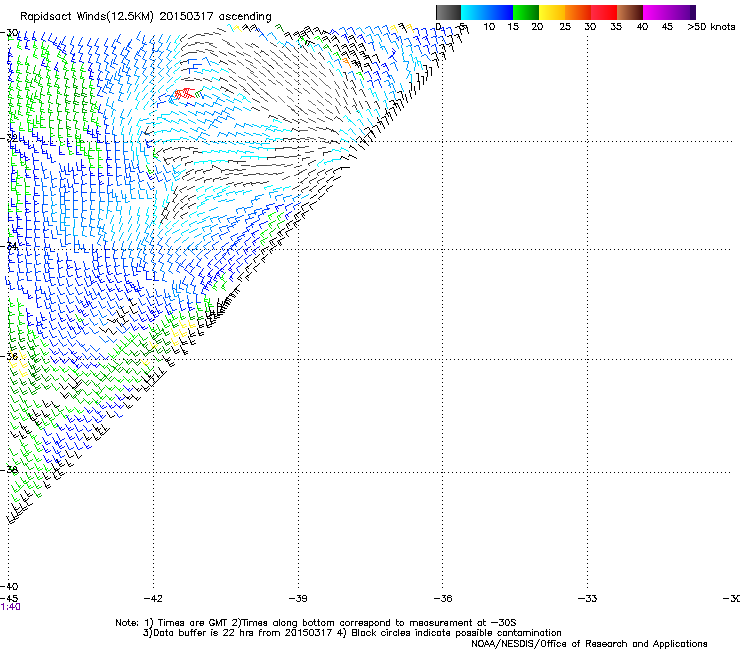
Task: Click the '15' legend scale label
Action: [x=513, y=27]
